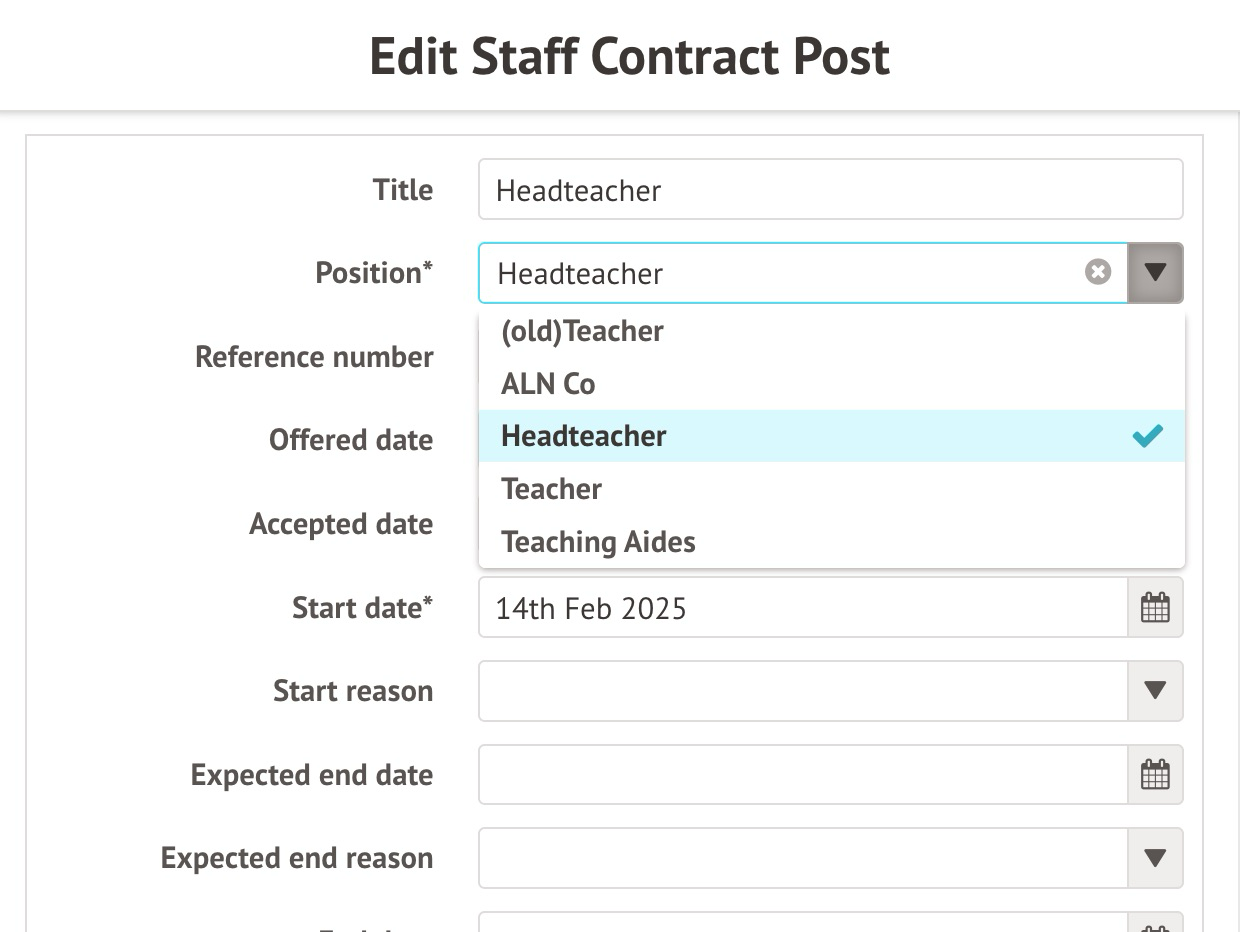Click the Title field label
This screenshot has height=932, width=1240.
coord(402,190)
